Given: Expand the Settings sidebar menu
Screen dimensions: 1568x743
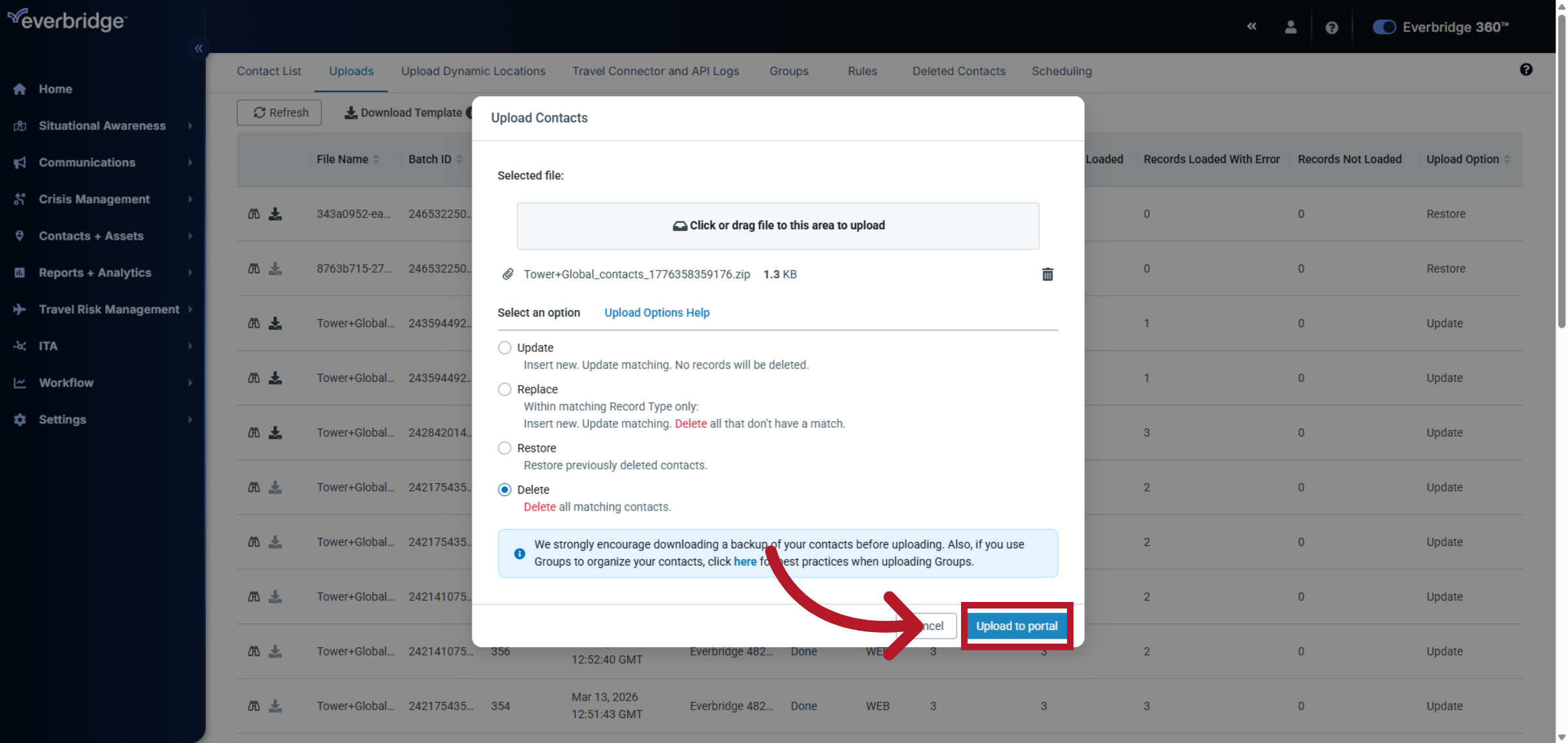Looking at the screenshot, I should click(x=62, y=419).
